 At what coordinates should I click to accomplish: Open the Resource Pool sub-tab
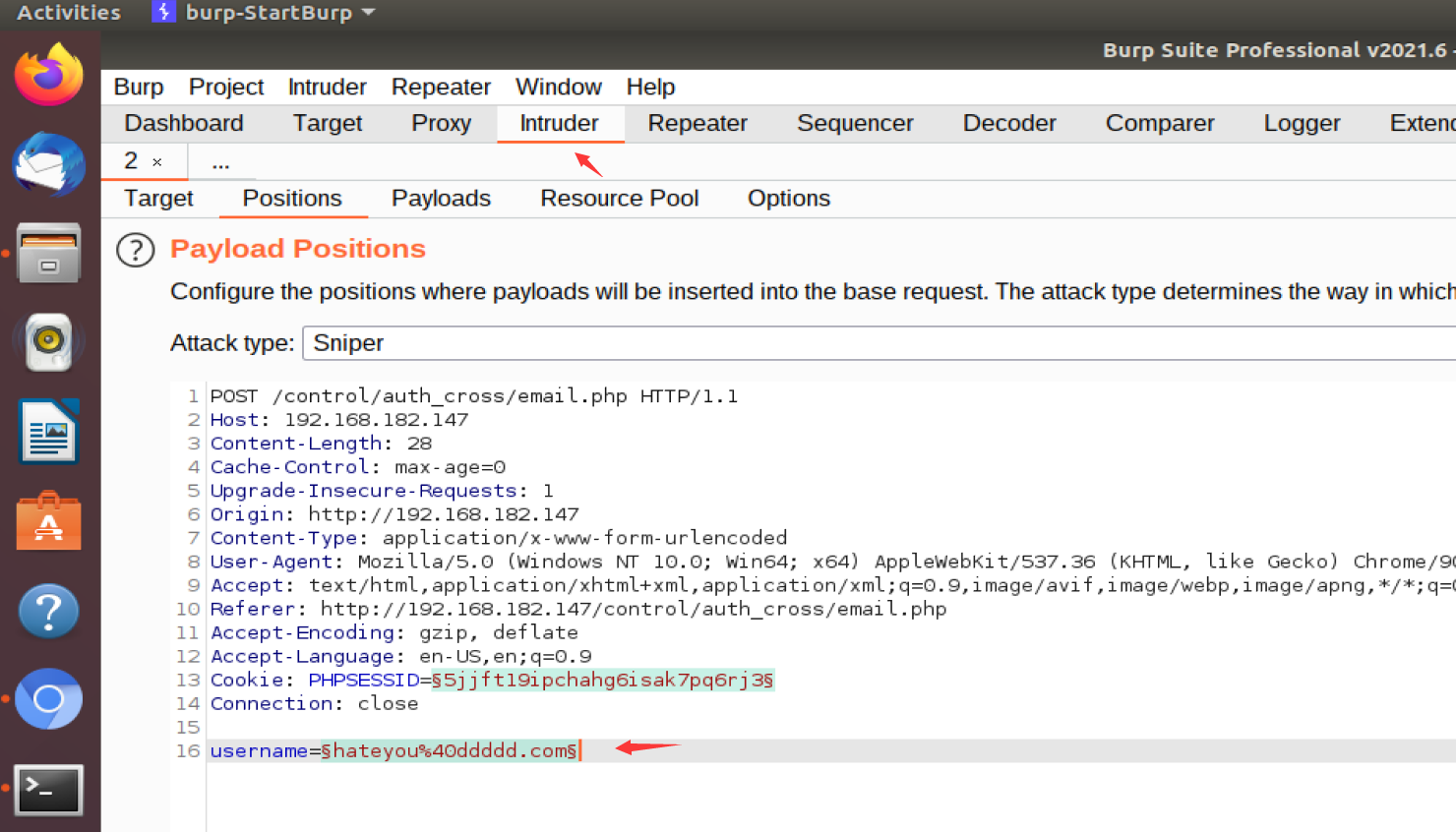click(x=619, y=199)
